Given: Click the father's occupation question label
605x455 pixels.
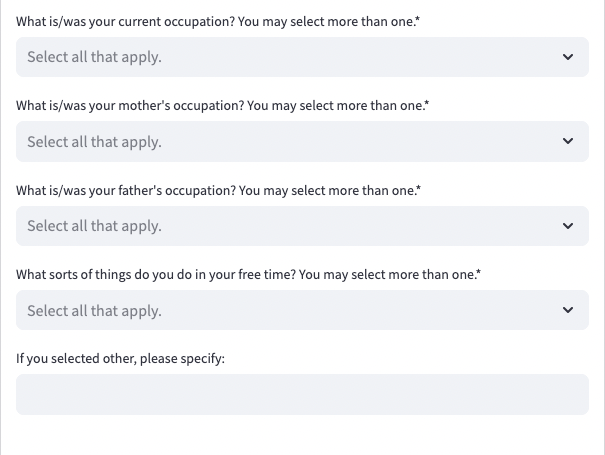Looking at the screenshot, I should click(217, 190).
